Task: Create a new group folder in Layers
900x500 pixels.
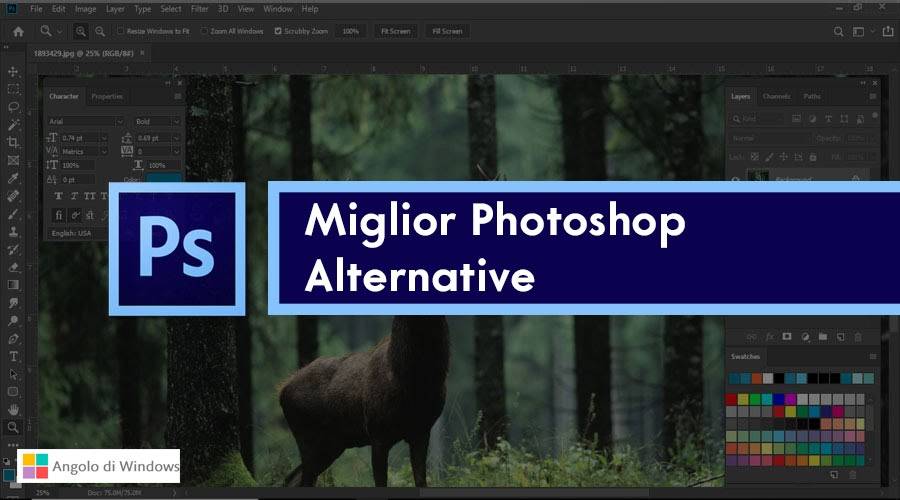Action: [823, 337]
